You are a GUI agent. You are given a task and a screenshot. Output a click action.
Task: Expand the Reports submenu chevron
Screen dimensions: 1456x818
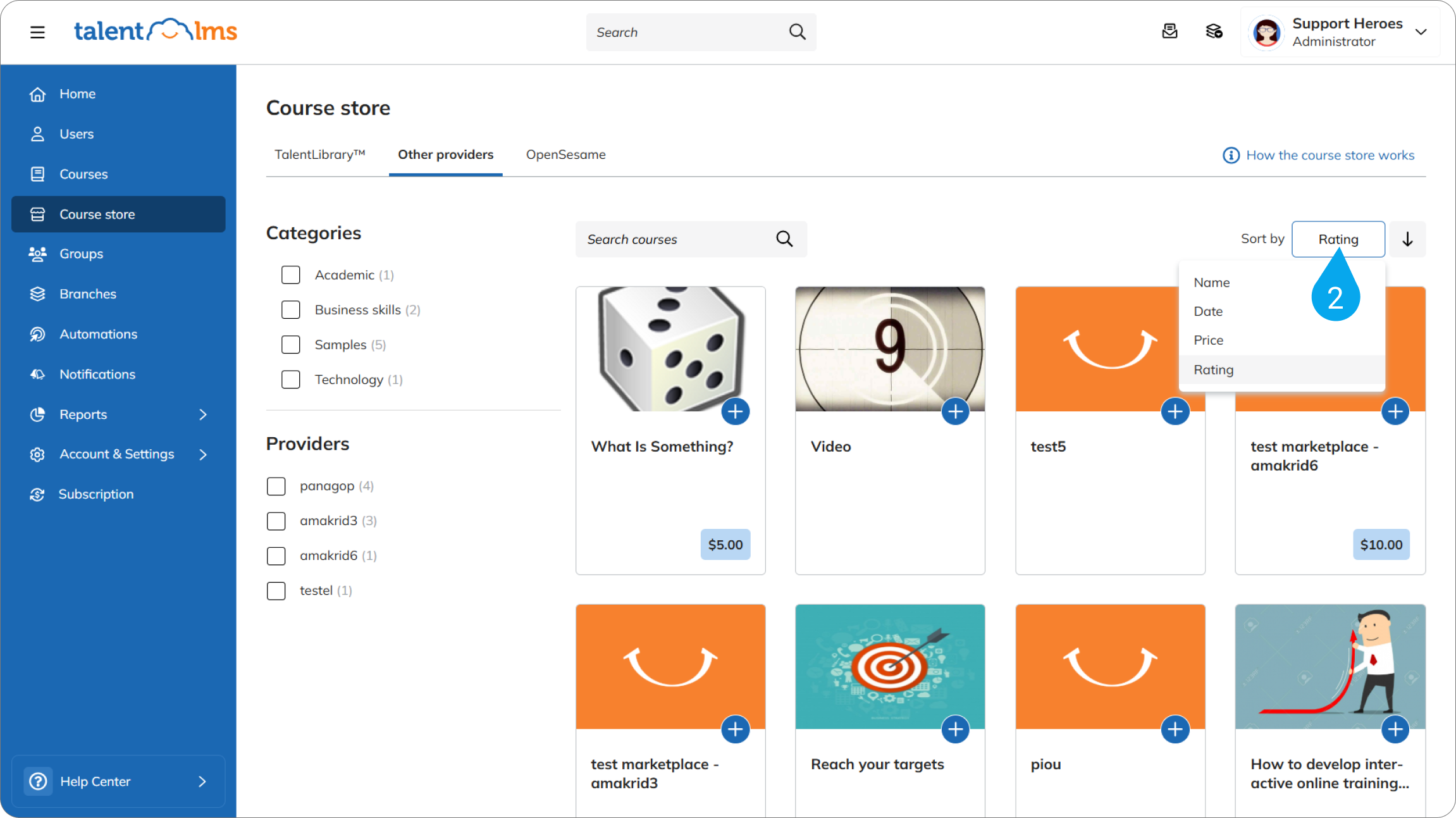[203, 414]
